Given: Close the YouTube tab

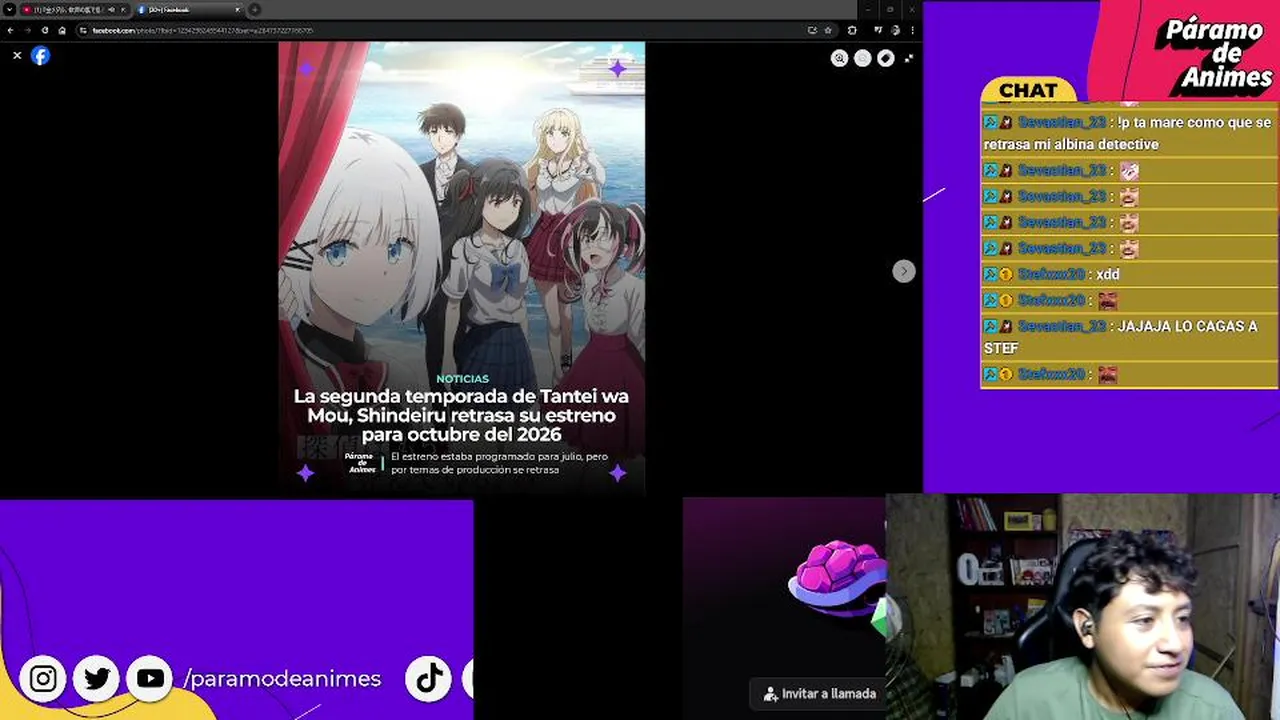Looking at the screenshot, I should tap(123, 10).
